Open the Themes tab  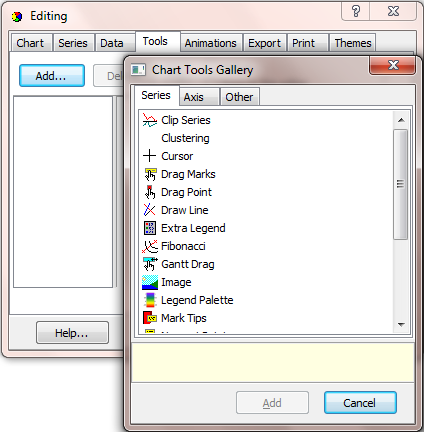click(x=353, y=43)
